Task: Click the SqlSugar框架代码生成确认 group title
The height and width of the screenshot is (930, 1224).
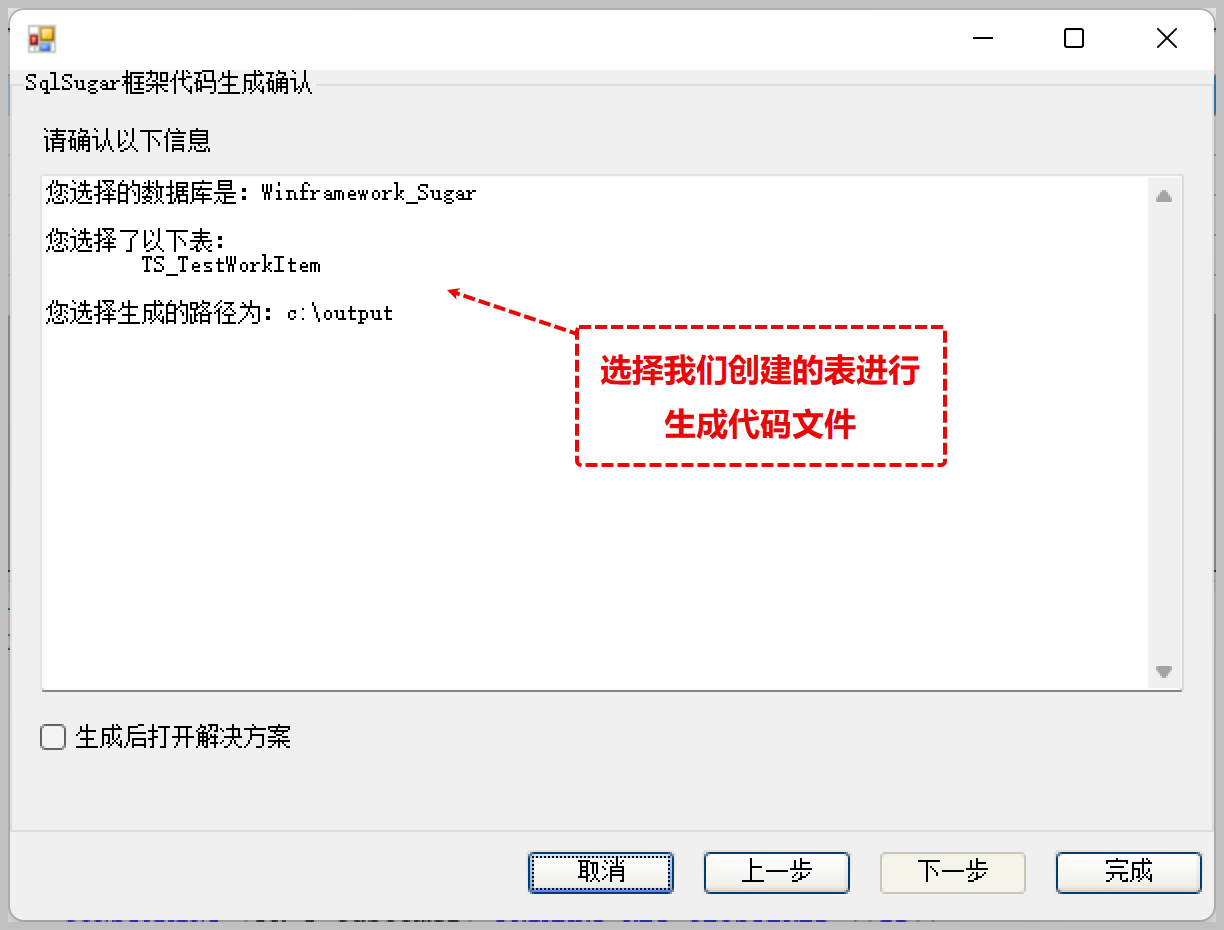Action: 169,83
